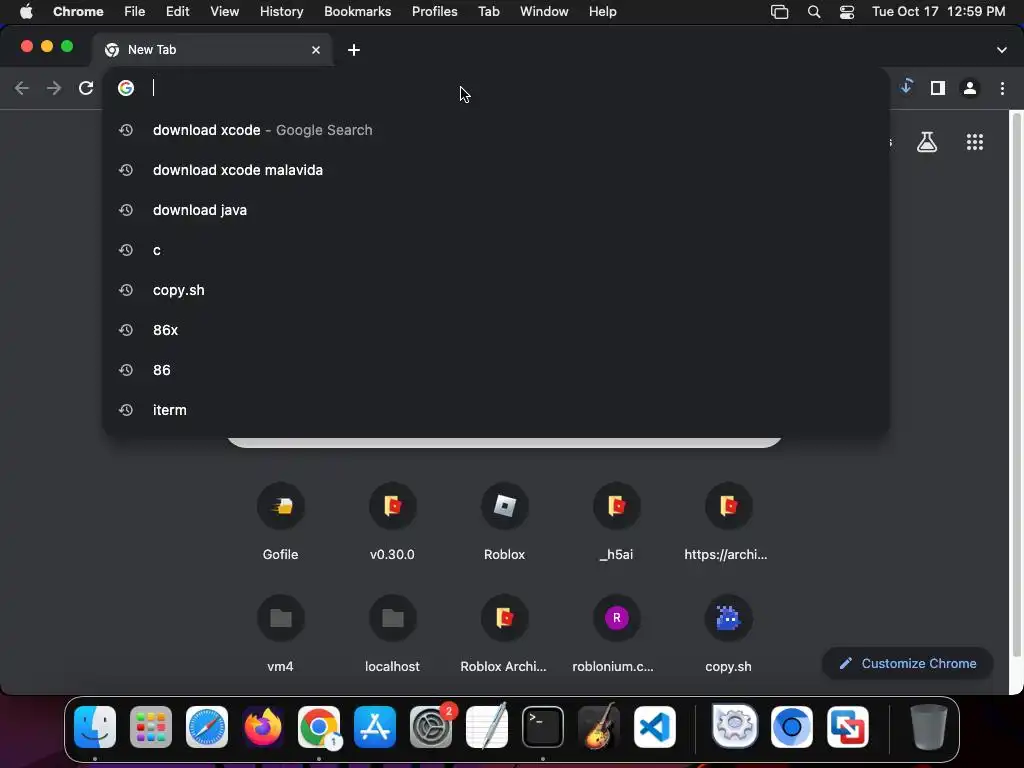Open the Google apps grid

coord(974,142)
